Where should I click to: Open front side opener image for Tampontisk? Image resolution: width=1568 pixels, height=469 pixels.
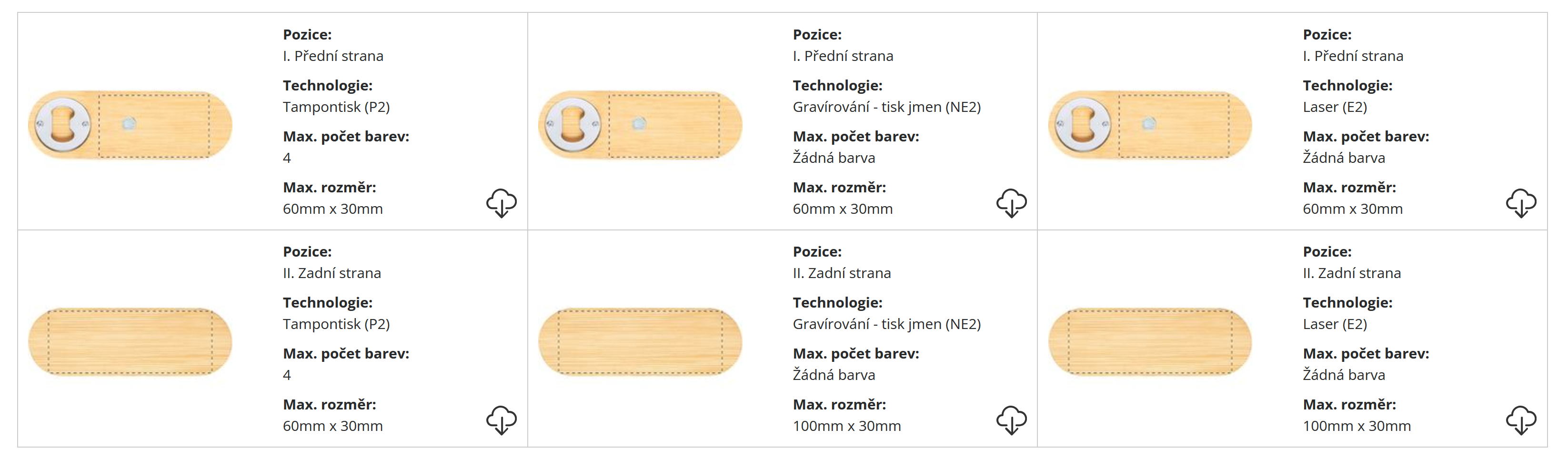130,125
